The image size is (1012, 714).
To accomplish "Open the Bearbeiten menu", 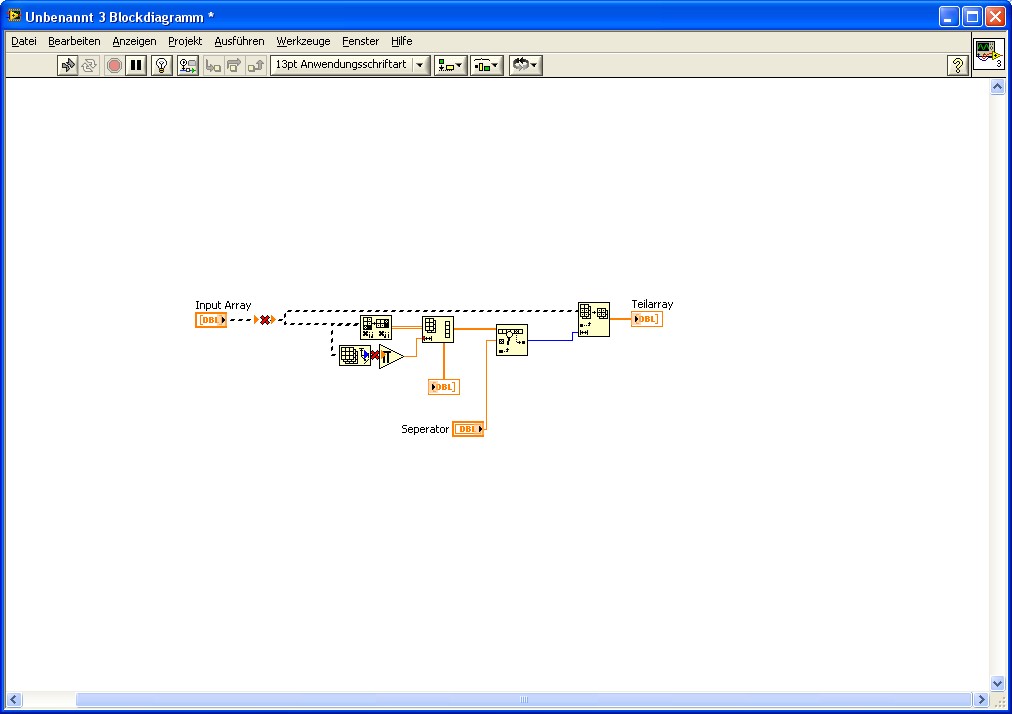I will click(x=74, y=41).
